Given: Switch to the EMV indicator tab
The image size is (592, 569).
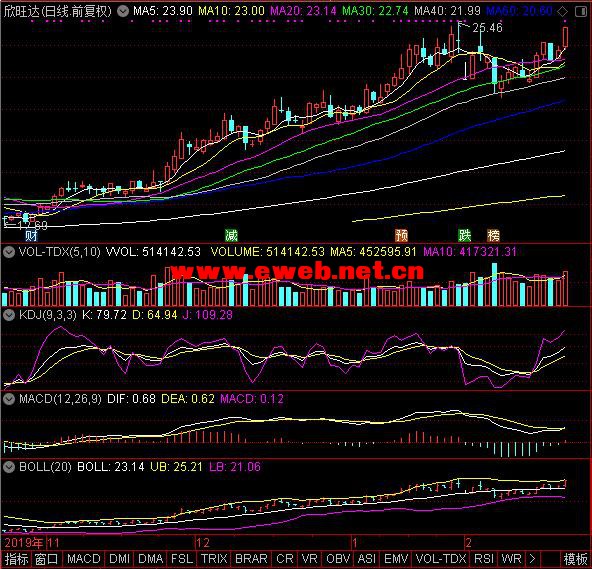Looking at the screenshot, I should [x=396, y=559].
